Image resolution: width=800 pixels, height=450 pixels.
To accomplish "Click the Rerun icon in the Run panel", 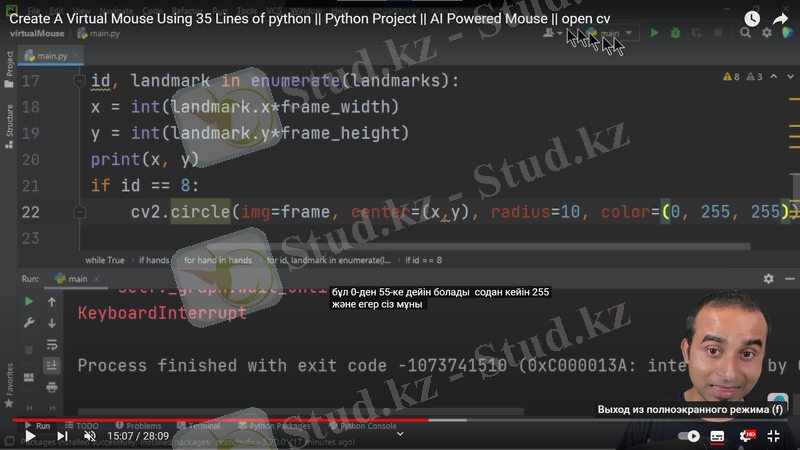I will click(29, 302).
